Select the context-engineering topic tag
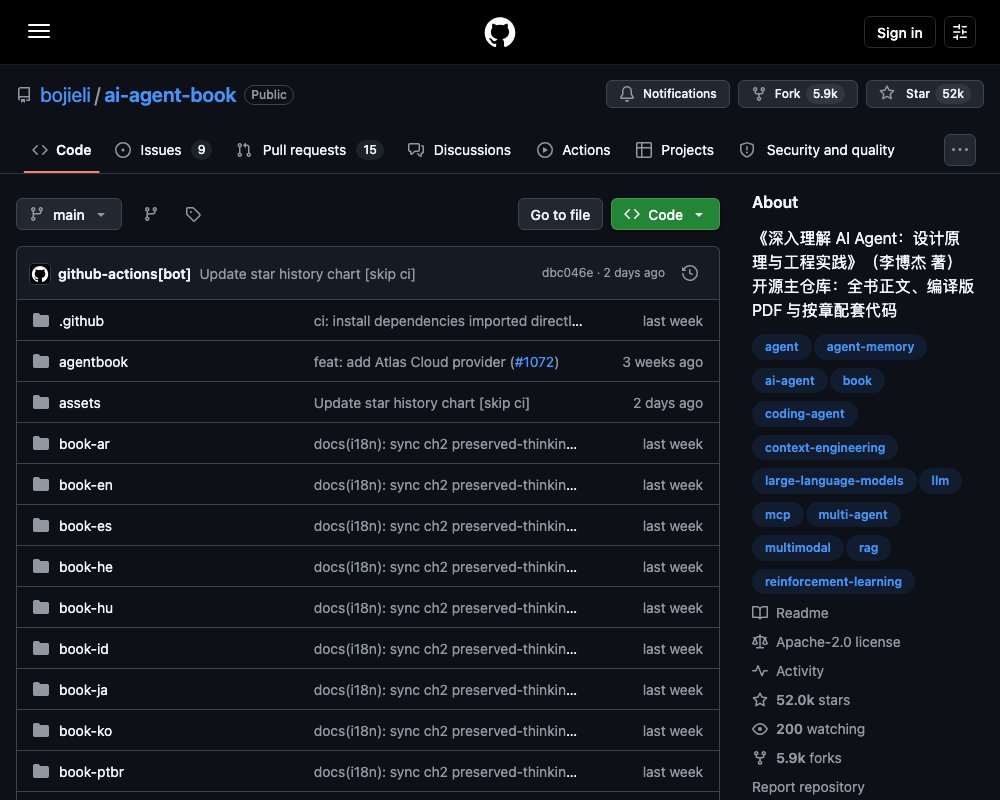This screenshot has height=800, width=1000. 825,447
